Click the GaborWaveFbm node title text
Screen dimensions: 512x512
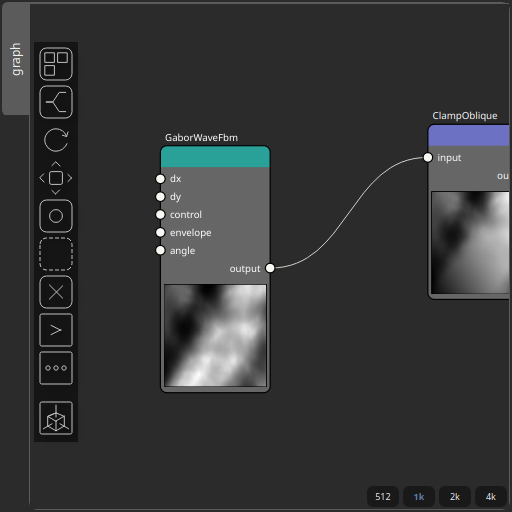point(201,138)
